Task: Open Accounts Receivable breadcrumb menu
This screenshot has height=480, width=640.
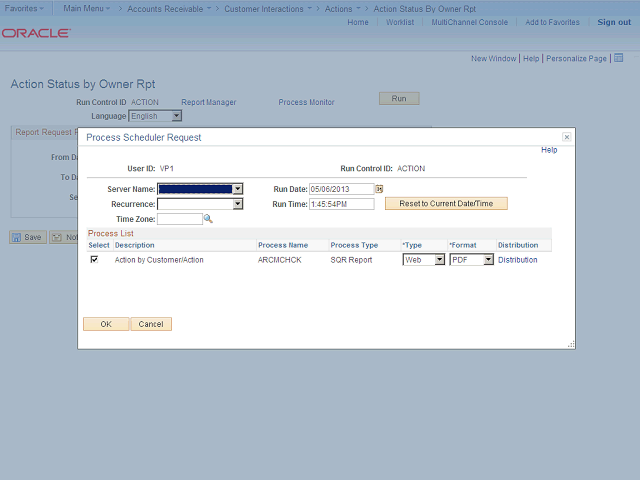Action: [x=169, y=9]
